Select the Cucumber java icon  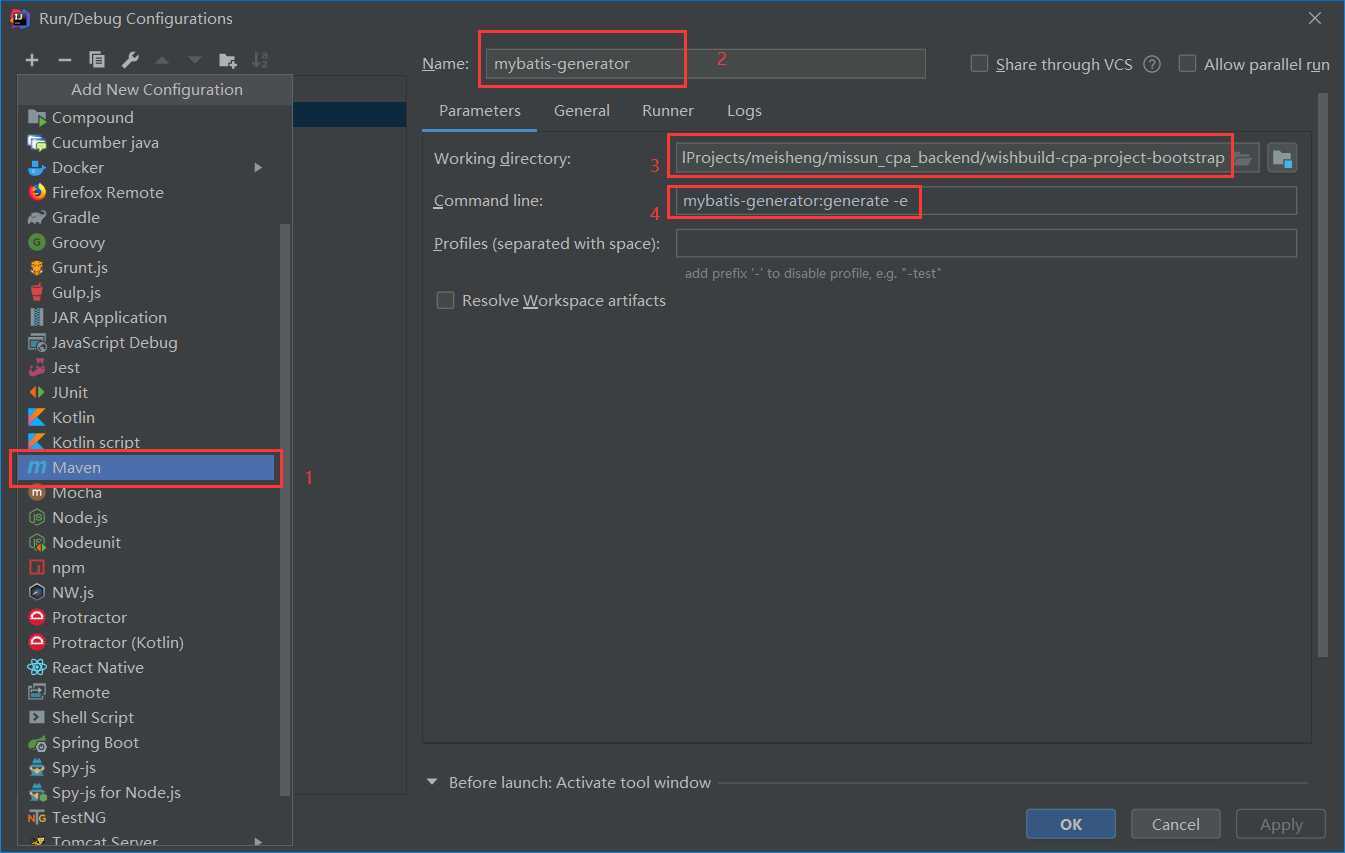[37, 142]
